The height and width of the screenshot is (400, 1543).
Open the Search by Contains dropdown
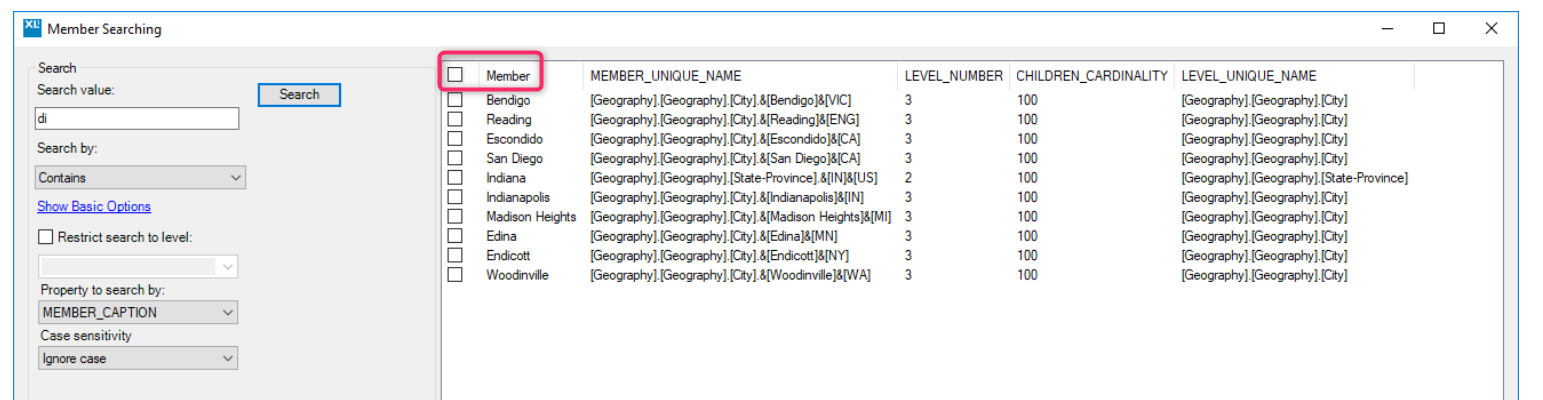coord(140,178)
